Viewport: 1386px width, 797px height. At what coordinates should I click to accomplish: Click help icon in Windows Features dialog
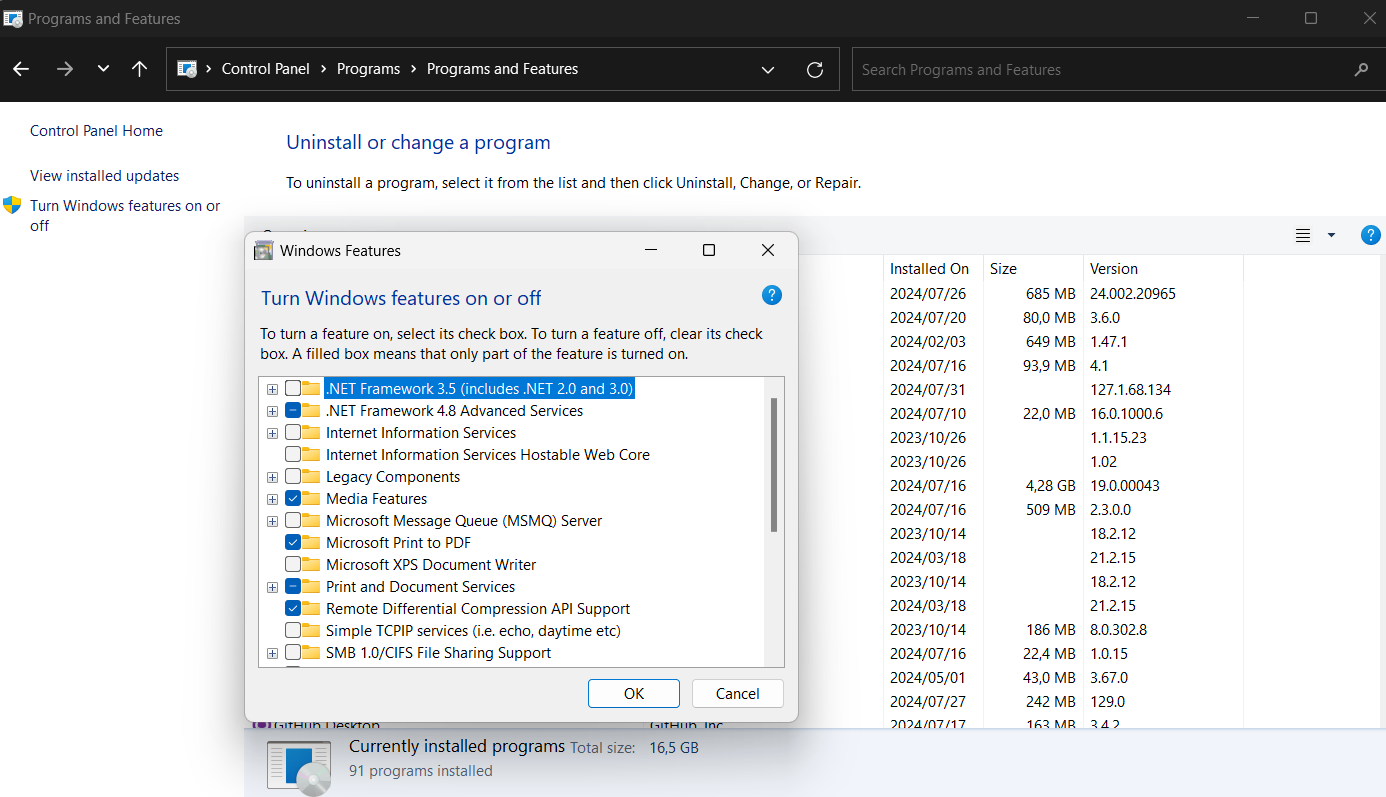click(x=772, y=295)
